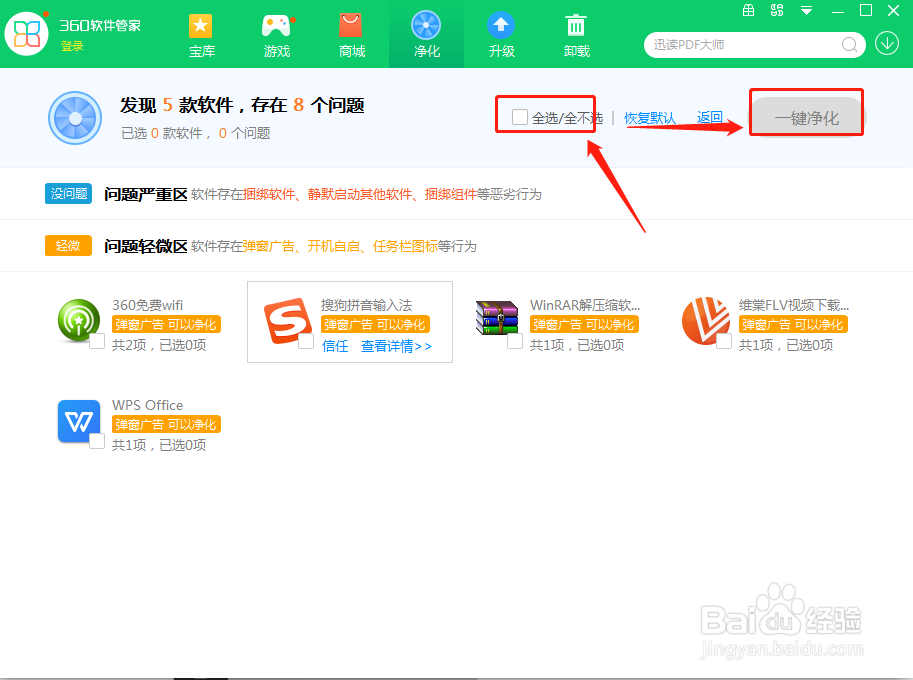Select the 问题轻微区 heading
913x680 pixels.
146,246
